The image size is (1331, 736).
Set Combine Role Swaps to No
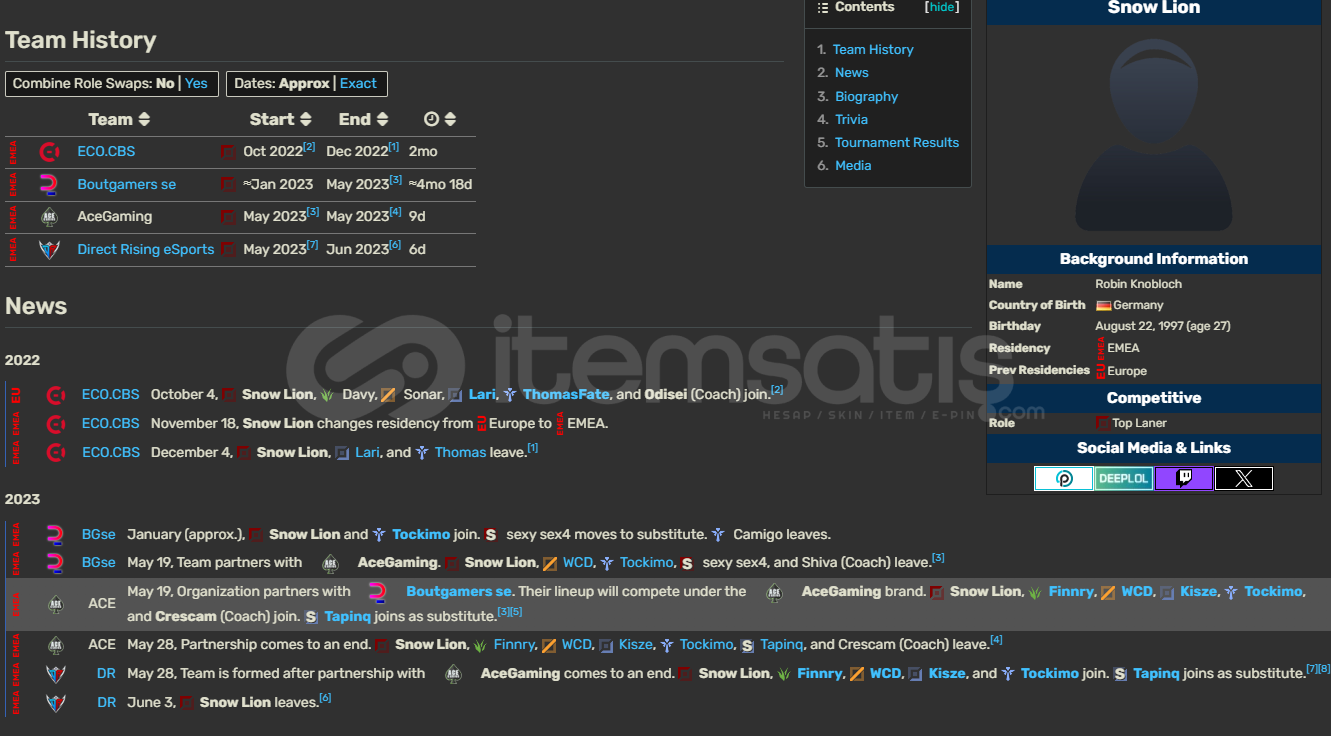tap(165, 83)
